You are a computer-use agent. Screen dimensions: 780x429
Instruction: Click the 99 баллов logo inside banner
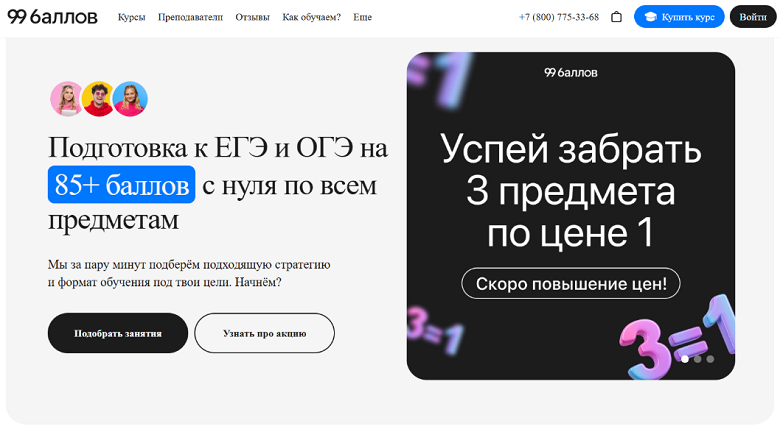pos(570,72)
